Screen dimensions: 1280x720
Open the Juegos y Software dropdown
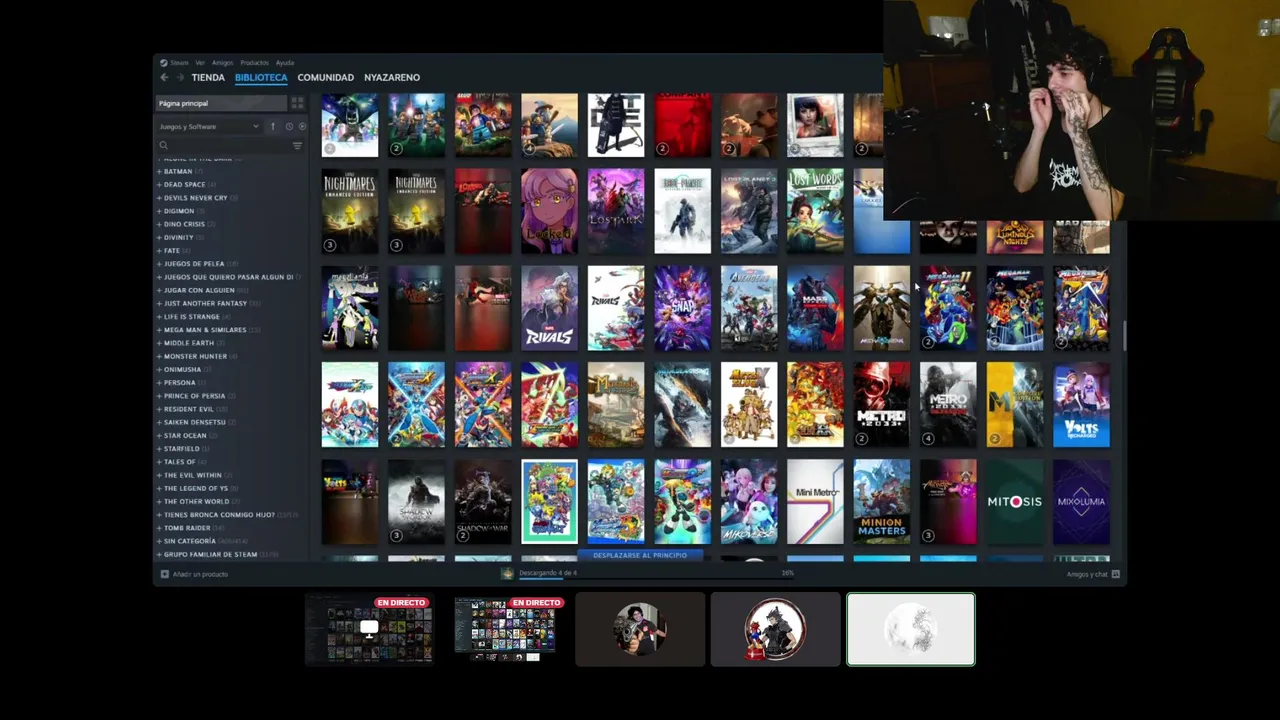pos(209,126)
